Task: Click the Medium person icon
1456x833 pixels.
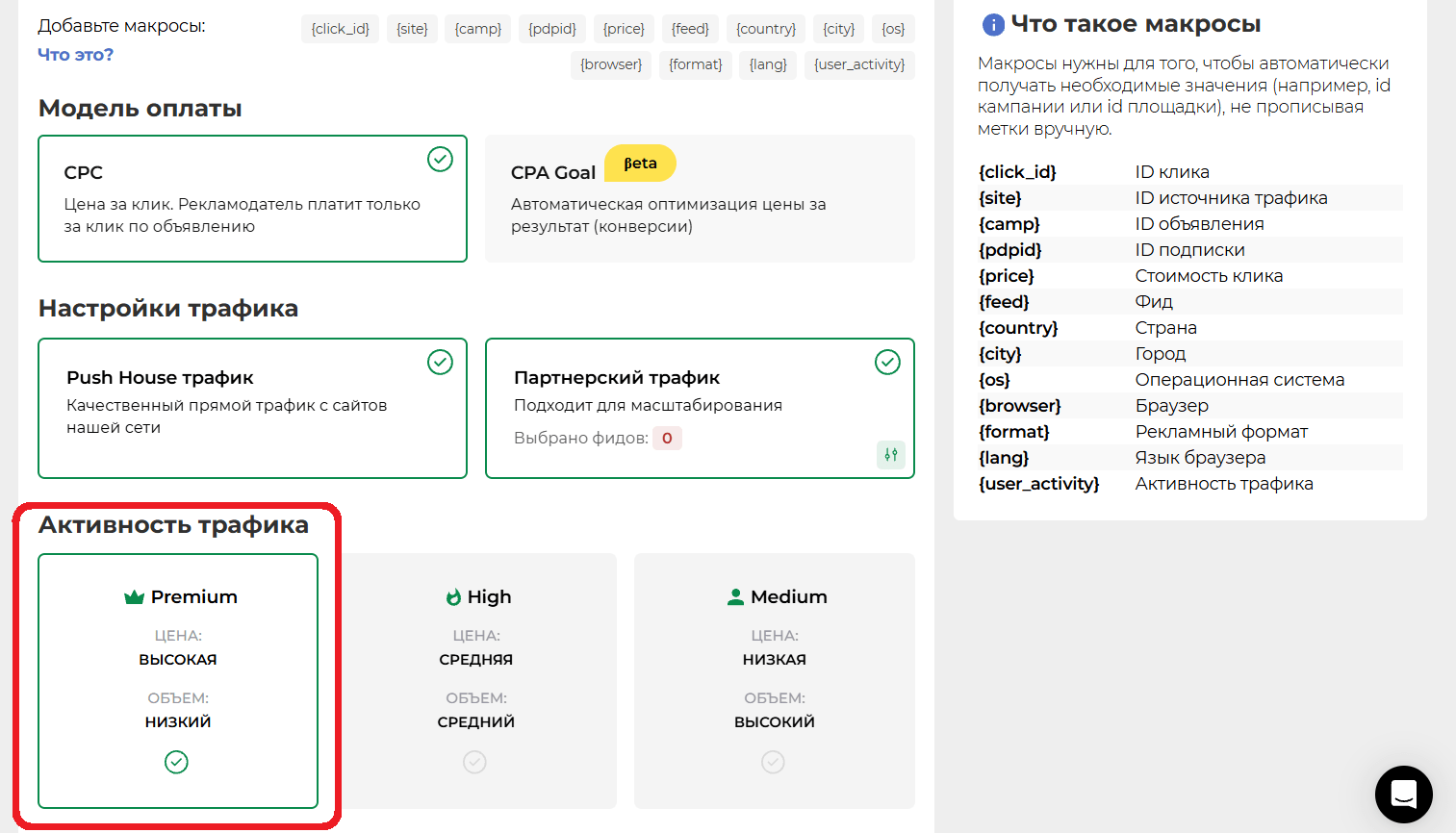Action: click(735, 597)
